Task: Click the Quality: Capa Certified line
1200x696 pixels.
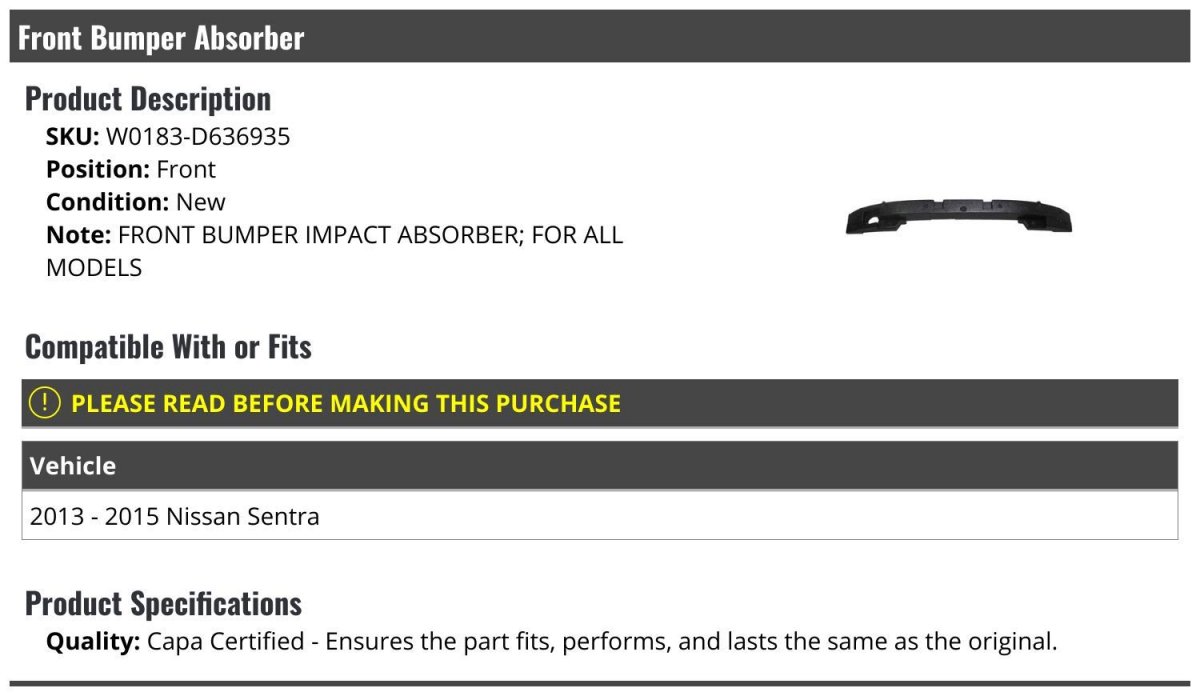Action: tap(551, 641)
